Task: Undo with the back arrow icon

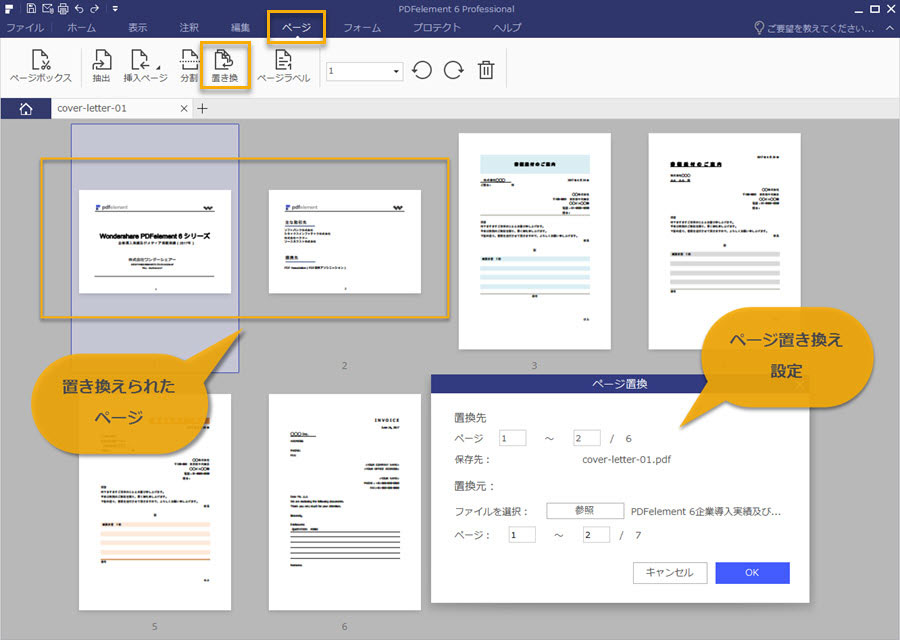Action: pyautogui.click(x=79, y=9)
